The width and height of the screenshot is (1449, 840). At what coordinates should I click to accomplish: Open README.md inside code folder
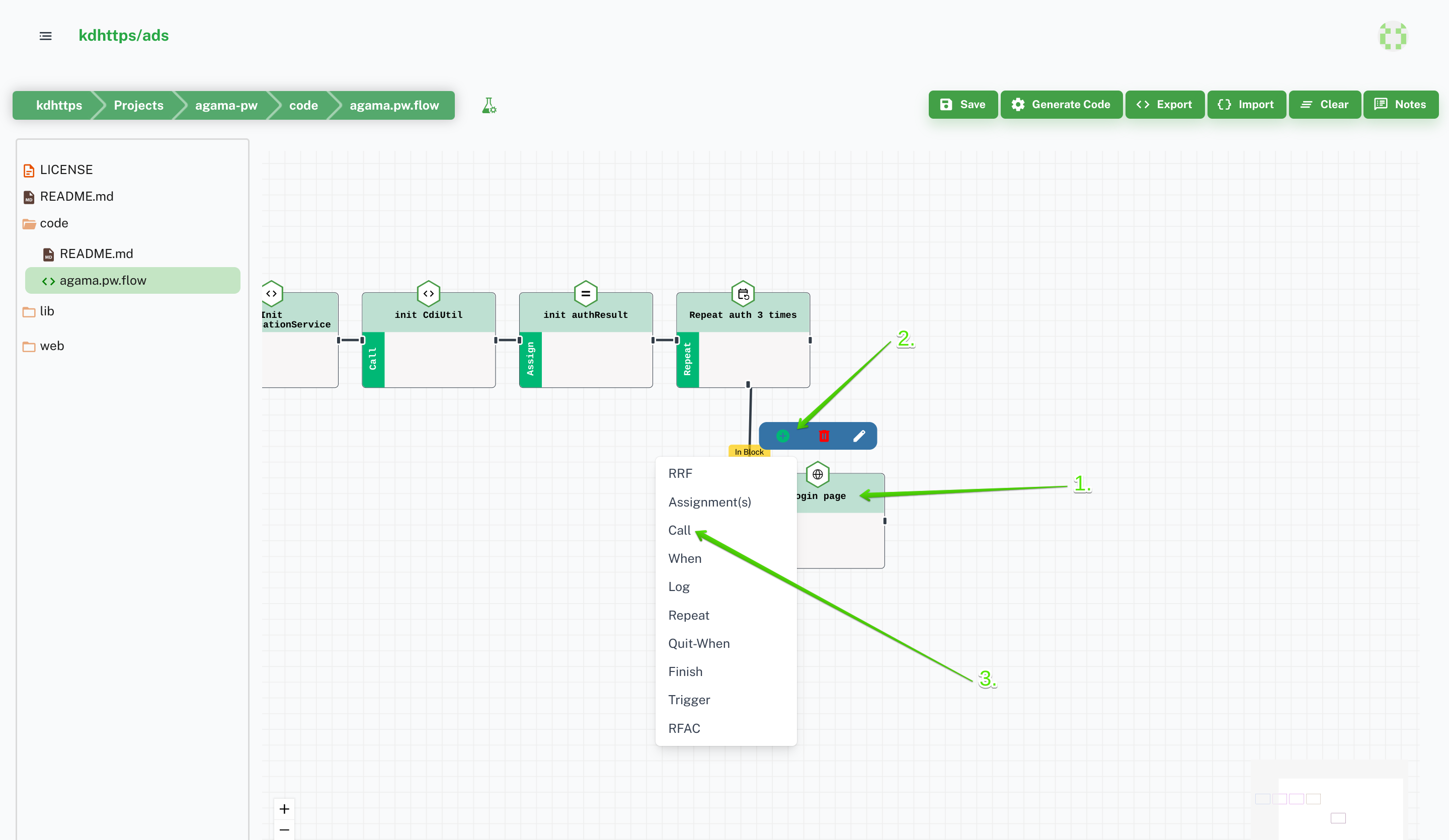(96, 254)
